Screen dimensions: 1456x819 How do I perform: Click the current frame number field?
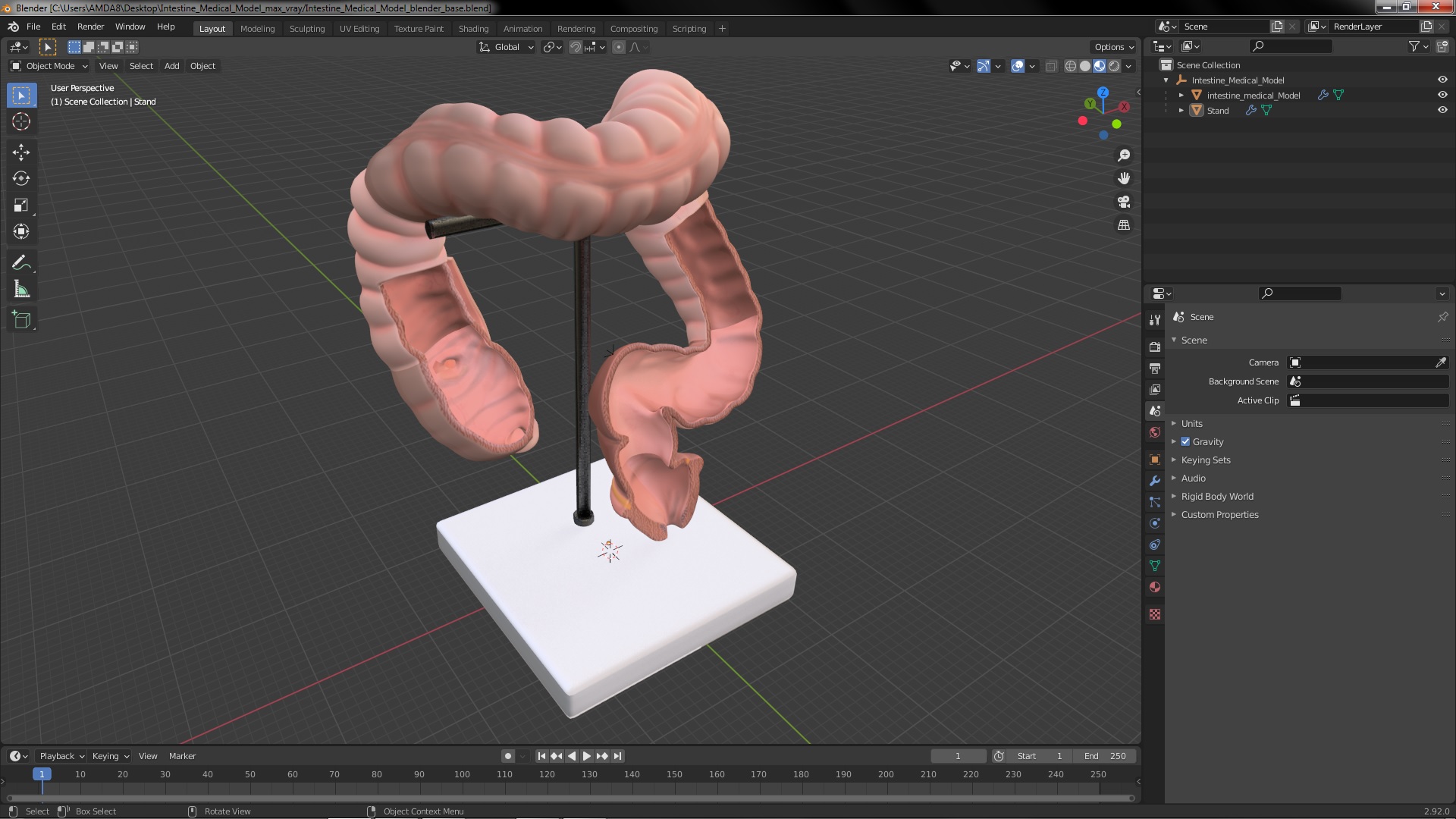[x=959, y=756]
